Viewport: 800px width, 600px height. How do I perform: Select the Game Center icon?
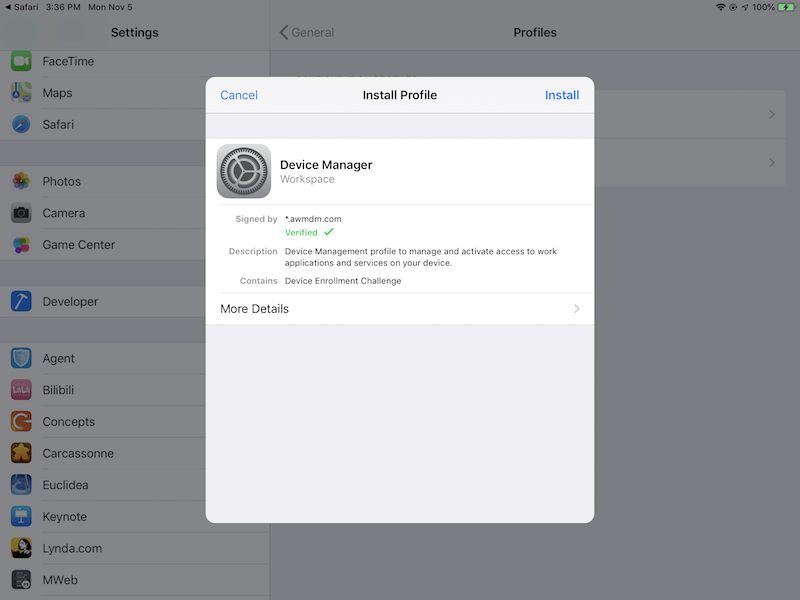(21, 245)
